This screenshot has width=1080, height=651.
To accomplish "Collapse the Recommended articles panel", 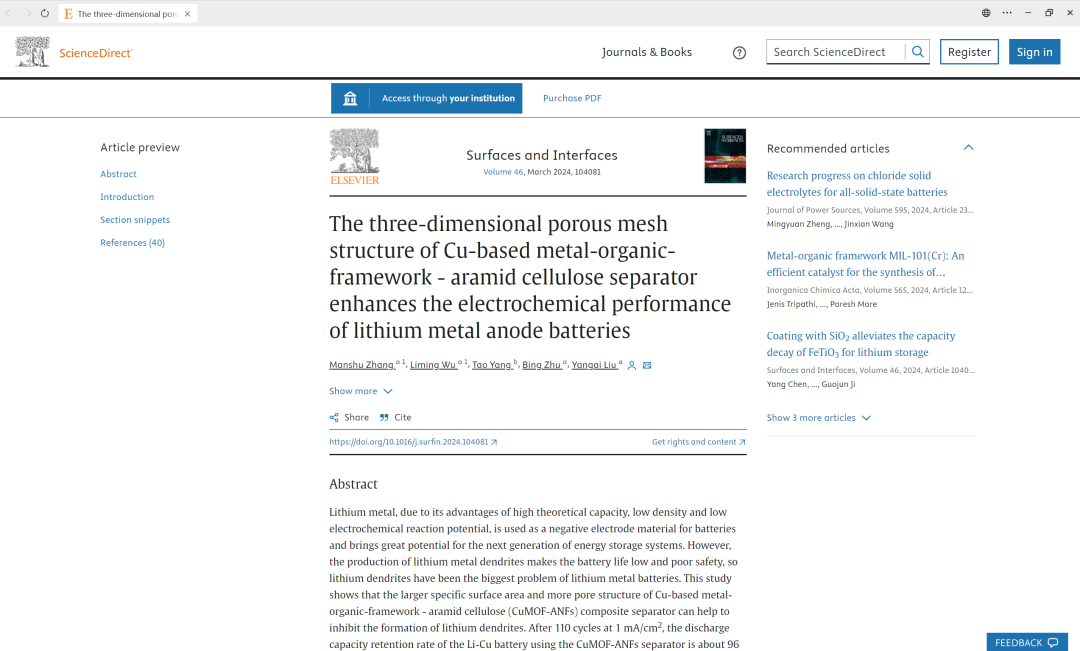I will 968,148.
